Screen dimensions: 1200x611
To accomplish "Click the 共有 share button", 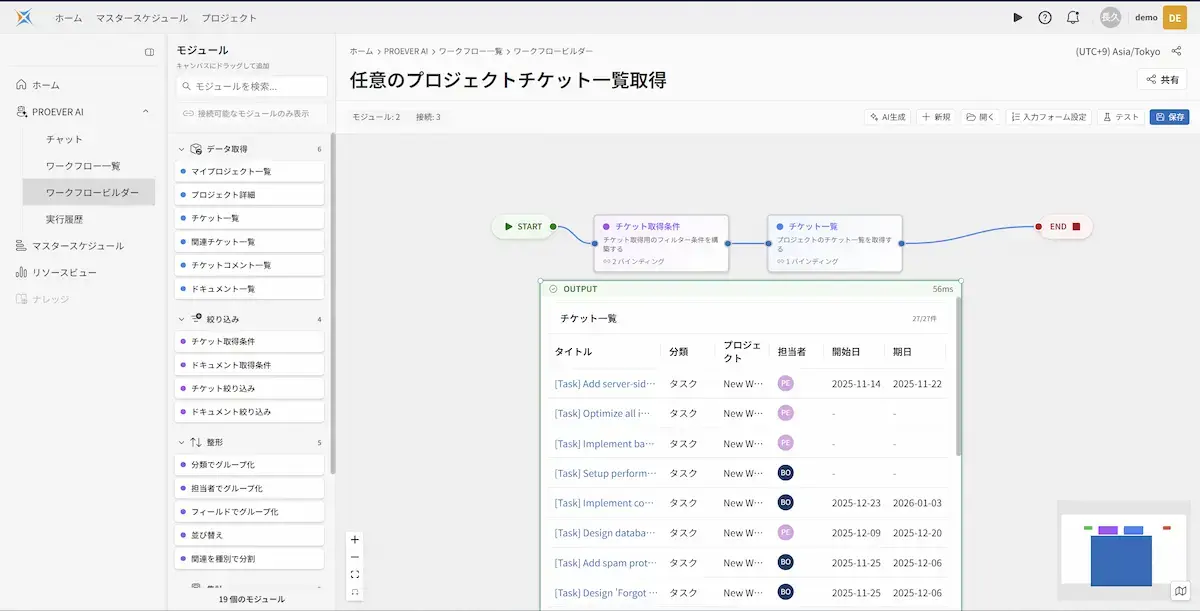I will point(1162,80).
